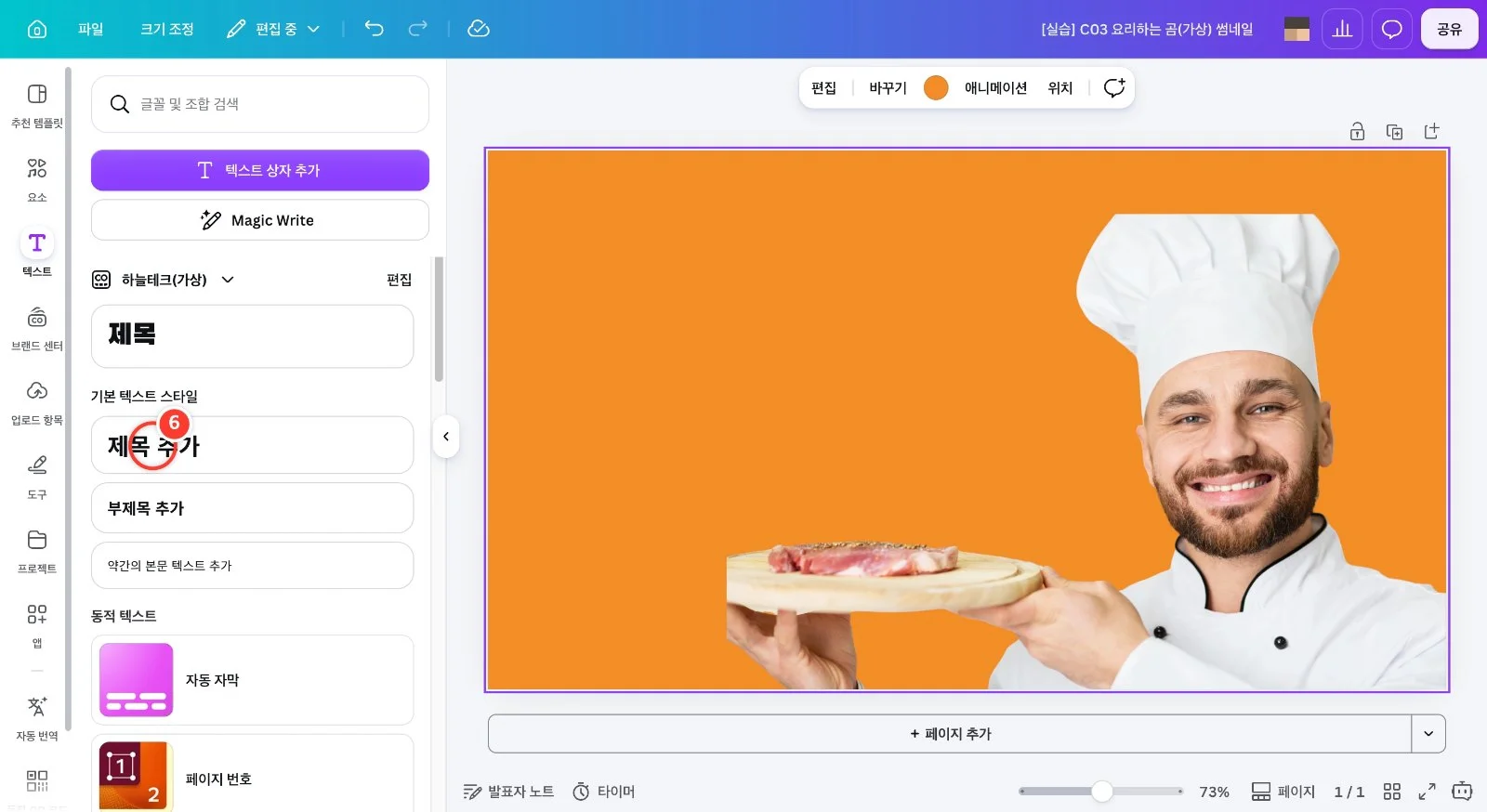This screenshot has height=812, width=1487.
Task: Click the + 페이지 추가 button
Action: coord(950,734)
